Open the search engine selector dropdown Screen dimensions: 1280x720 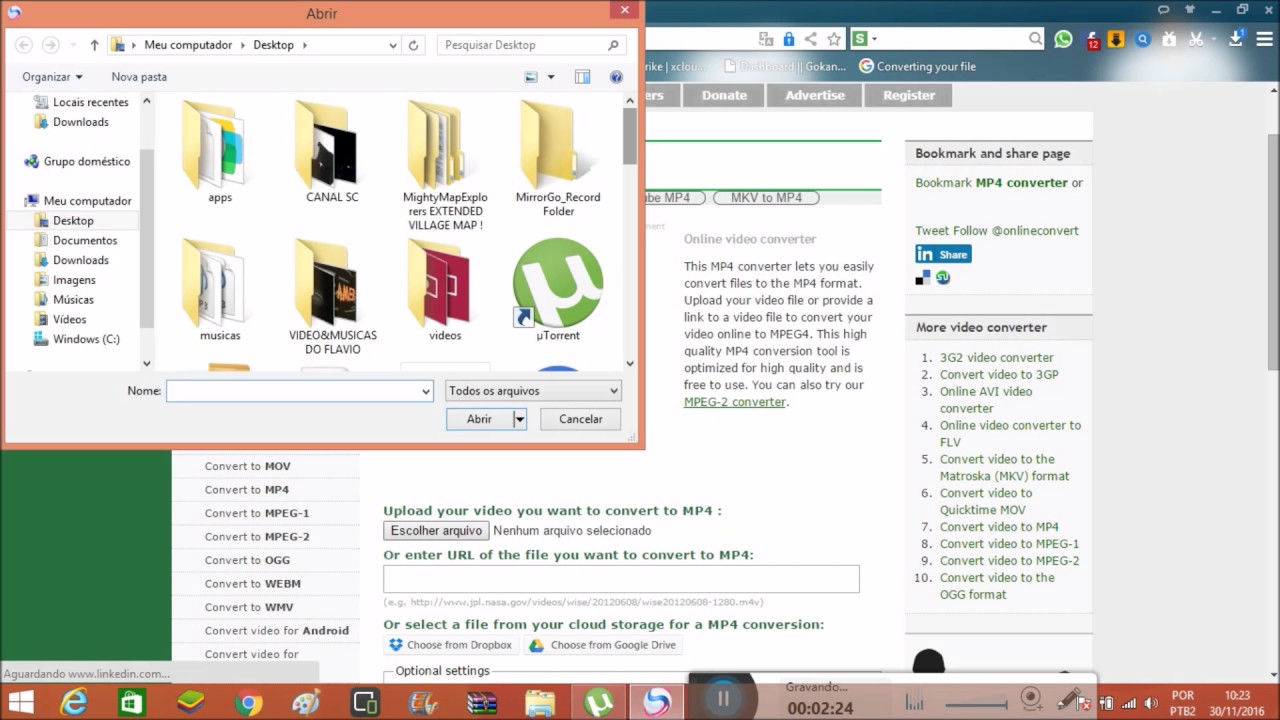tap(874, 39)
